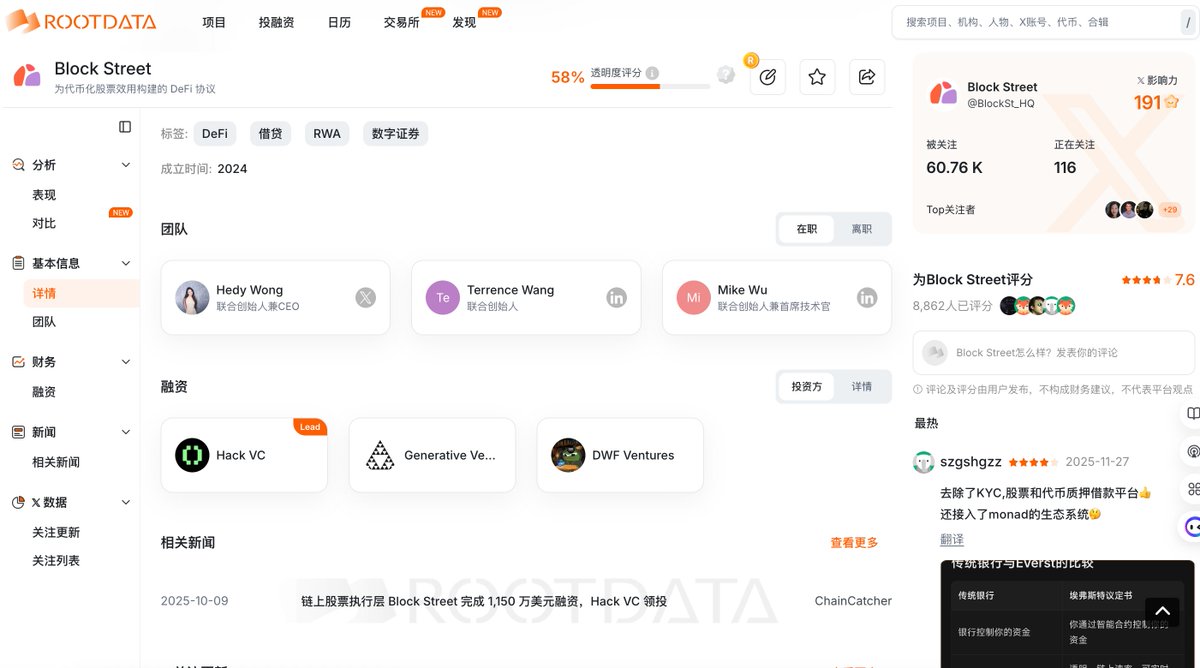1200x668 pixels.
Task: Select 关注更新 in sidebar
Action: click(56, 532)
